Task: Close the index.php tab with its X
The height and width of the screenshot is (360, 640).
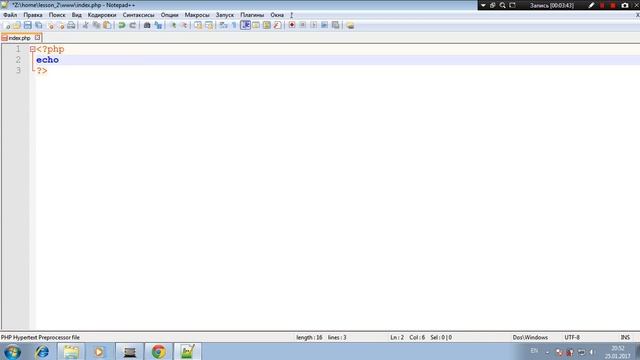Action: [x=38, y=38]
